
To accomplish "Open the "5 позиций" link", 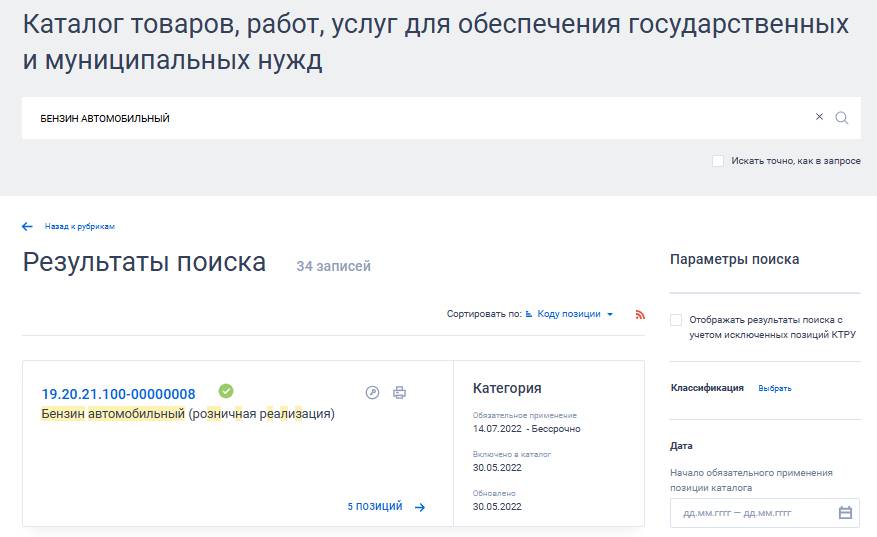I will tap(375, 506).
